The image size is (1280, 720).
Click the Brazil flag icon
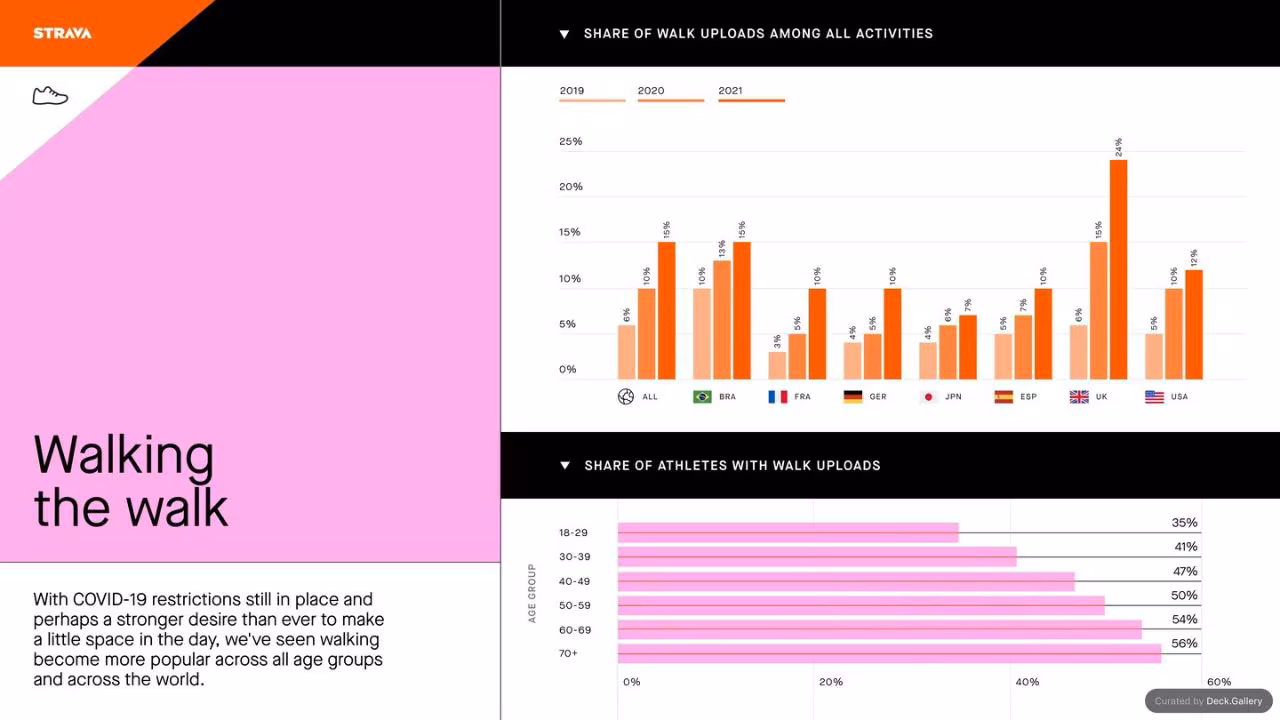coord(702,397)
